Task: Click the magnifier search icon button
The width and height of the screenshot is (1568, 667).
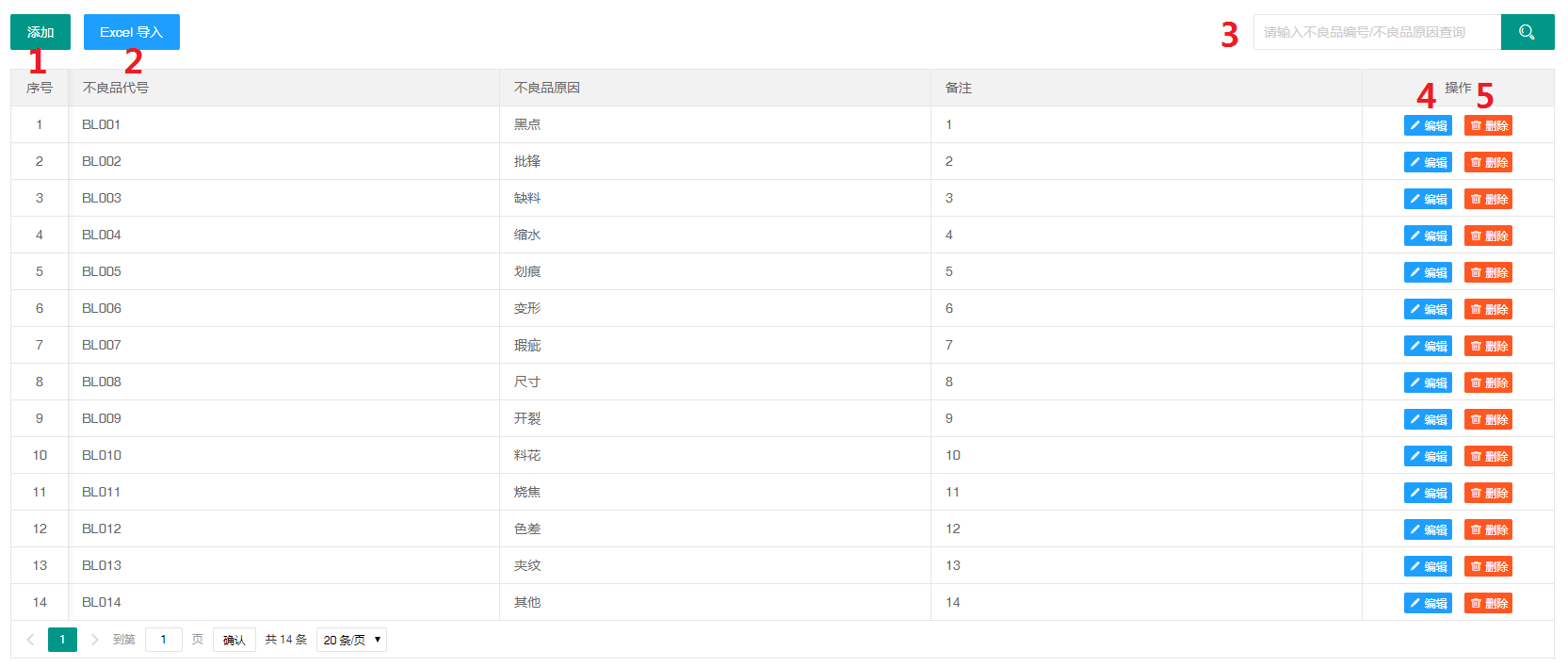Action: tap(1527, 32)
